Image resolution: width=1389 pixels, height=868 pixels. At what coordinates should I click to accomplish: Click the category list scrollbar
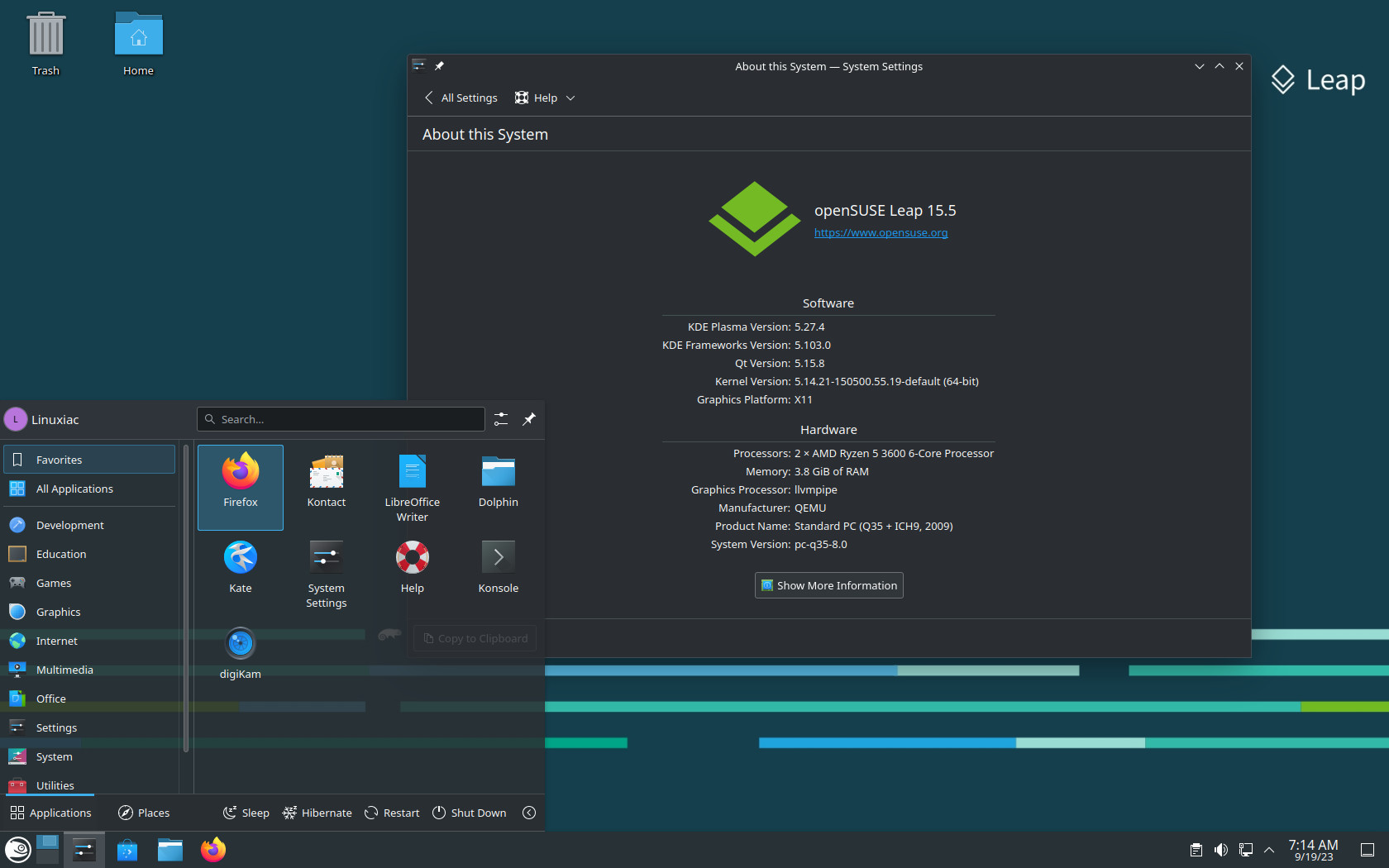[186, 599]
